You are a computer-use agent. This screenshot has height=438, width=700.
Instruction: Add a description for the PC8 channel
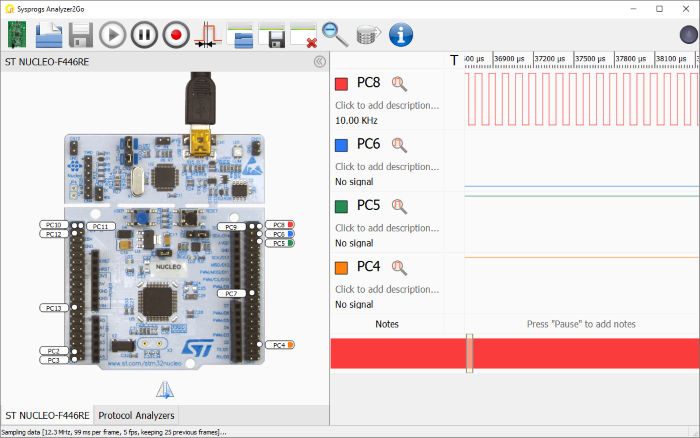tap(387, 105)
